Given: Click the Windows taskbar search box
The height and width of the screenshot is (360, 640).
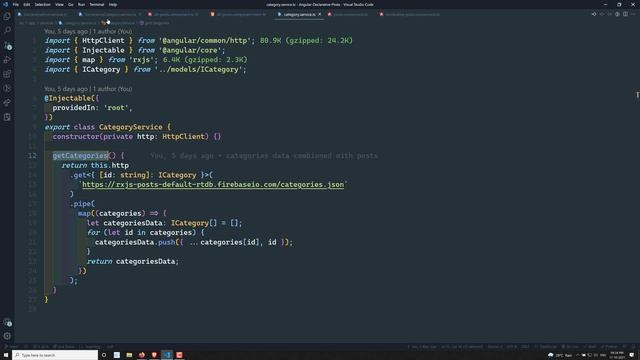Looking at the screenshot, I should [x=55, y=355].
